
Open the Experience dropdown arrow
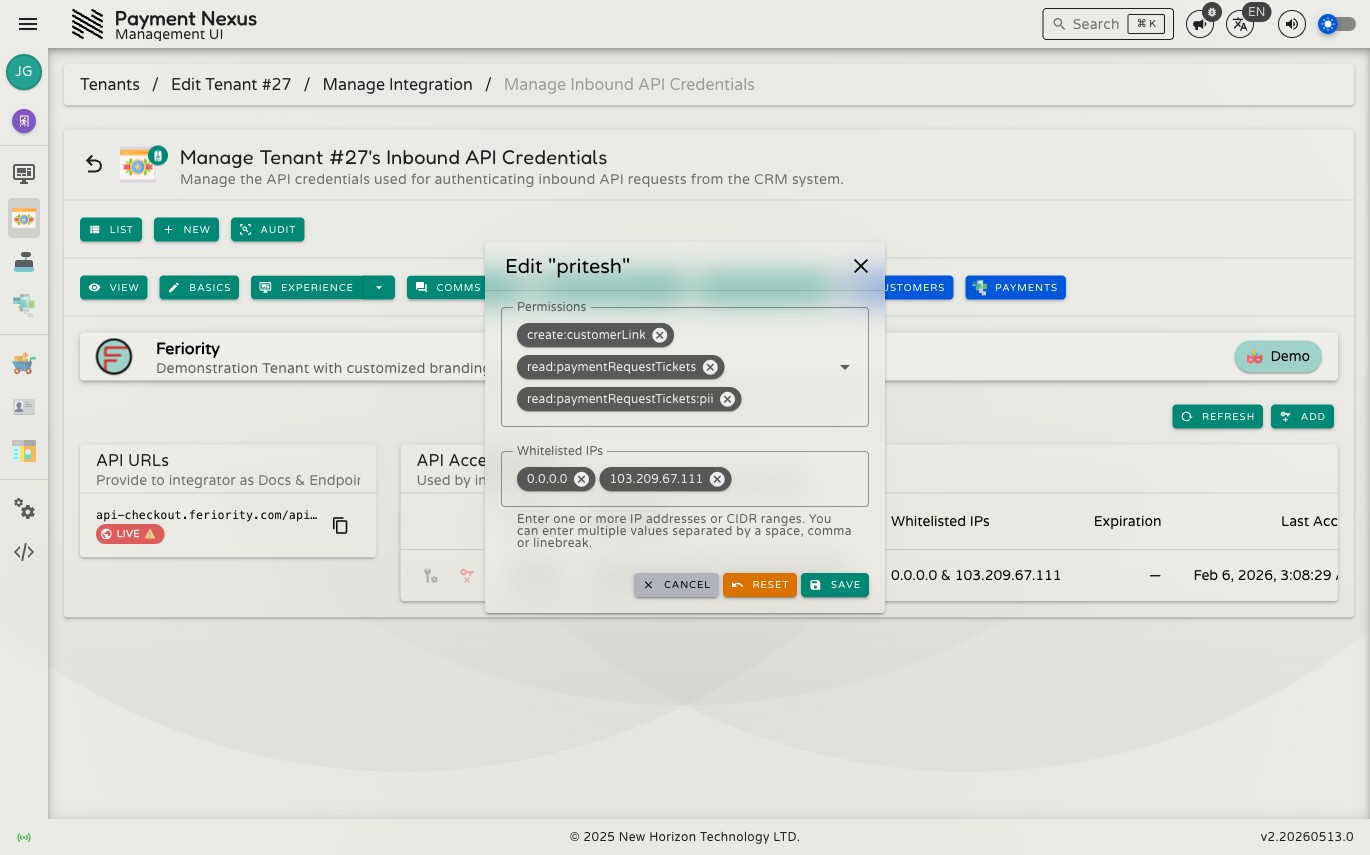point(379,288)
